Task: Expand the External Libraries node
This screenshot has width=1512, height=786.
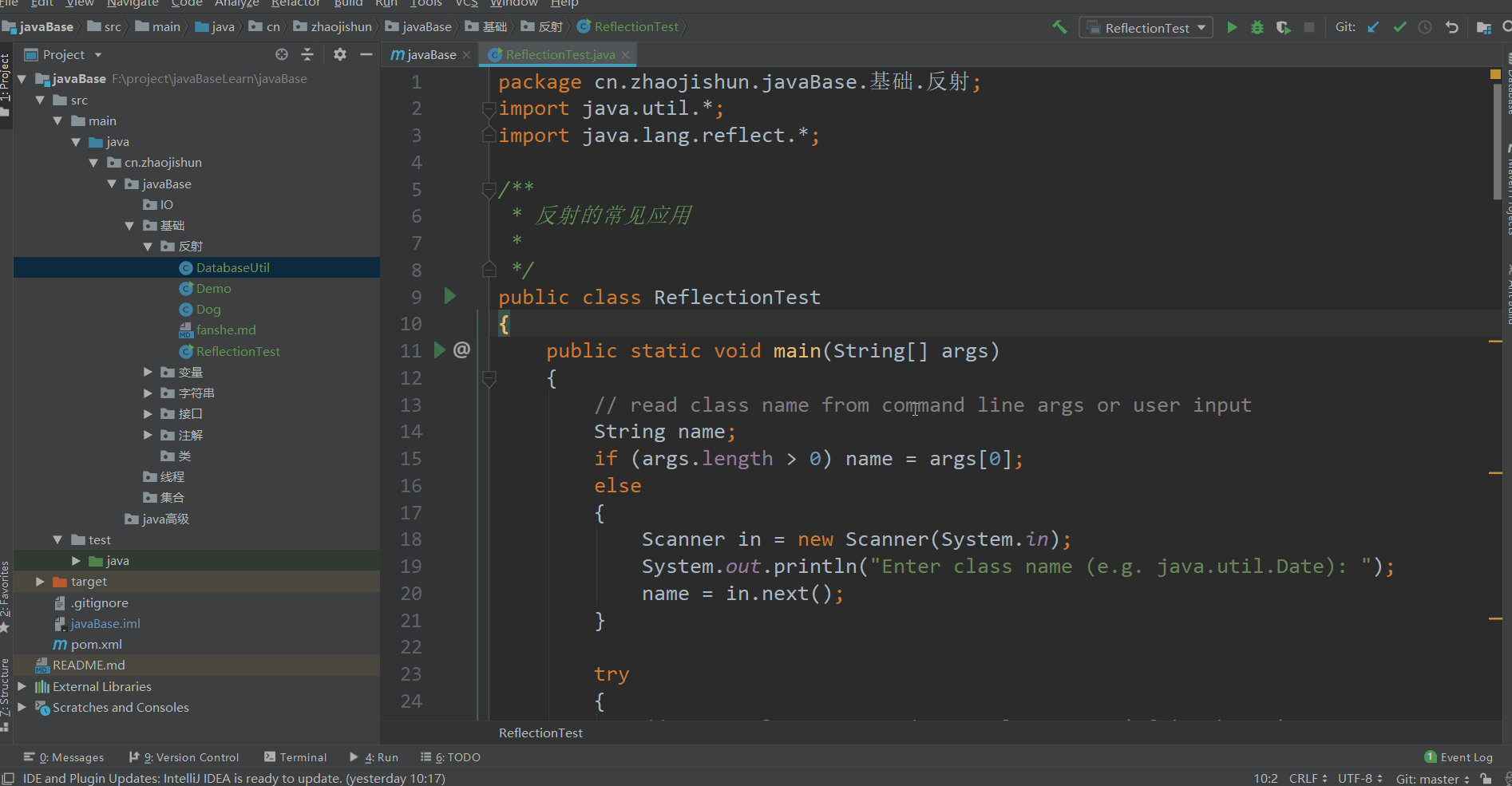Action: pos(22,686)
